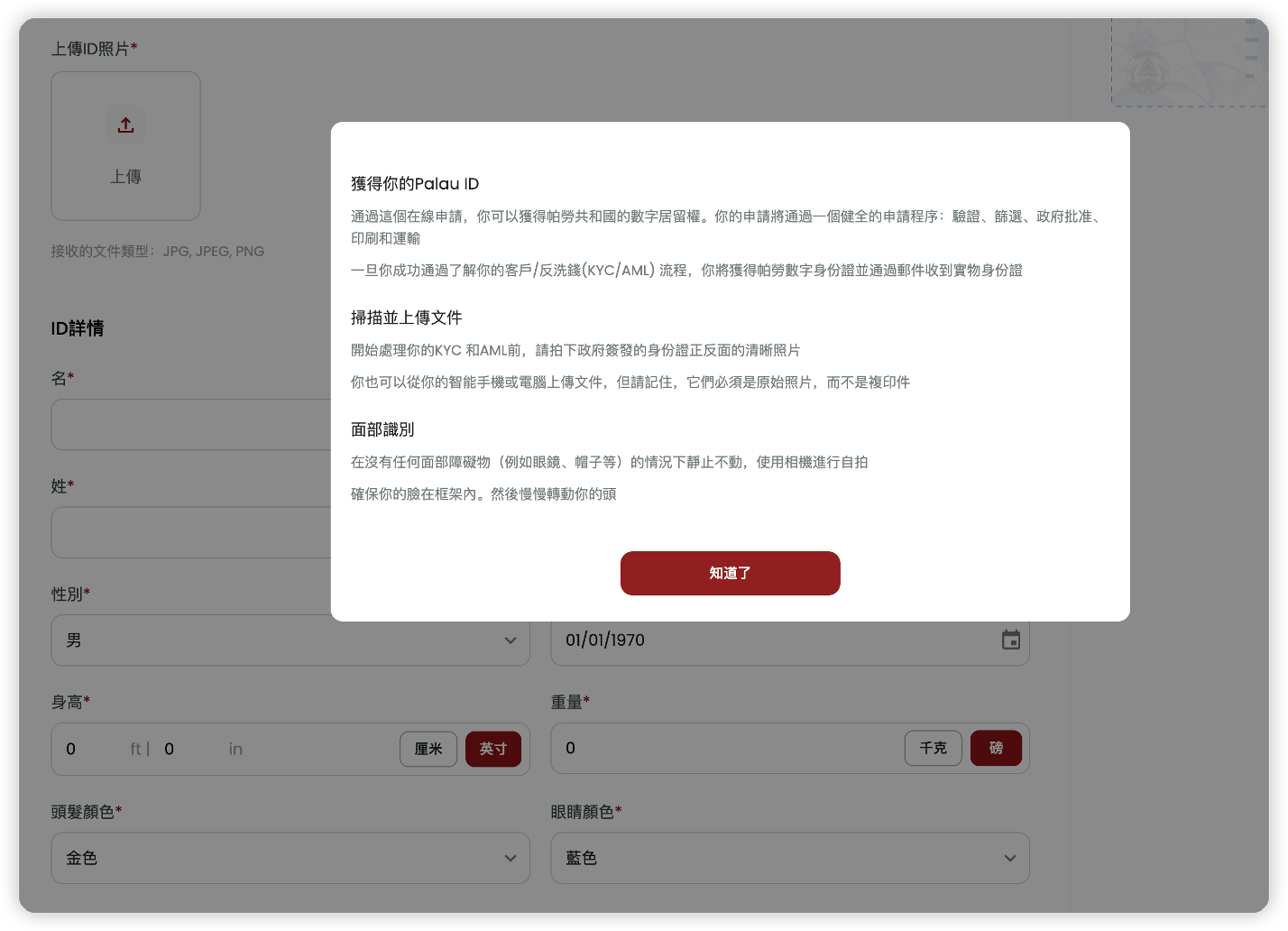Click the chevron arrow of the 金色 dropdown
This screenshot has height=931, width=1288.
click(x=511, y=858)
